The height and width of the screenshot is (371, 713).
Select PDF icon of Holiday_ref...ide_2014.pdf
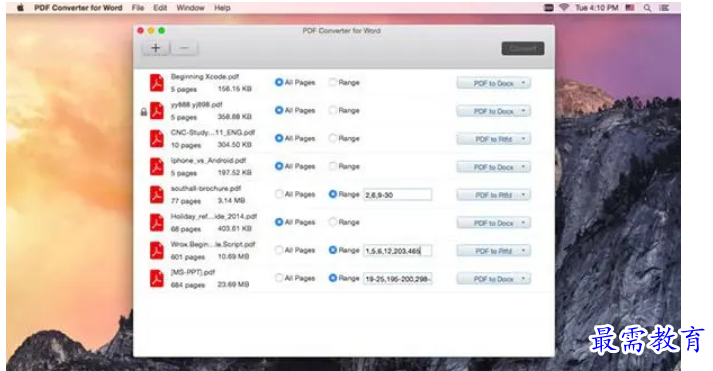(x=157, y=223)
